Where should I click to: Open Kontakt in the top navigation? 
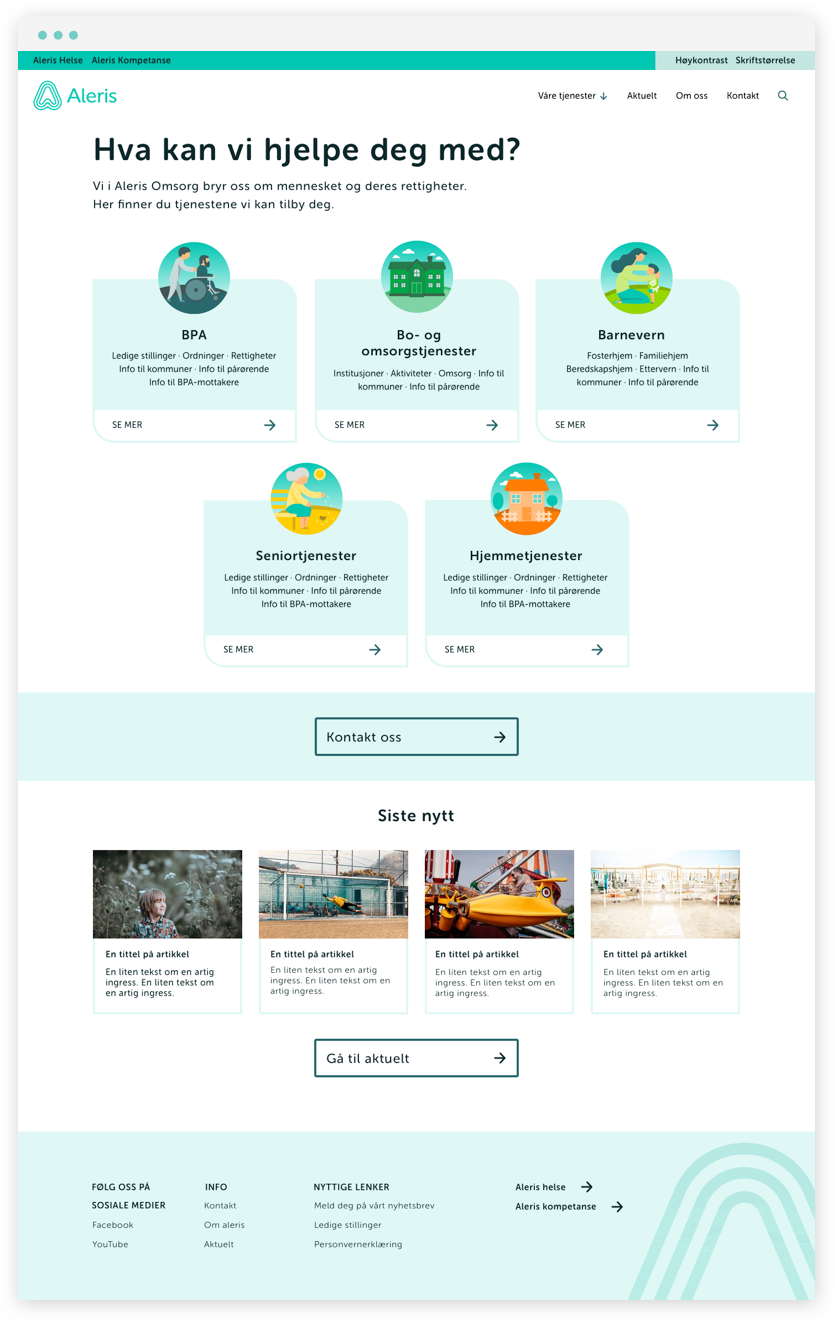[x=743, y=96]
